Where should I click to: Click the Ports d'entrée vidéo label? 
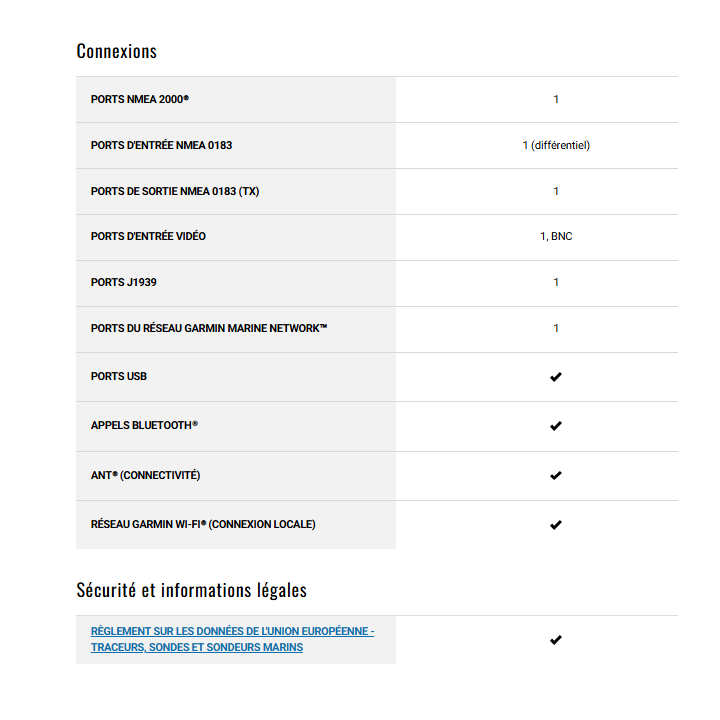click(x=148, y=237)
